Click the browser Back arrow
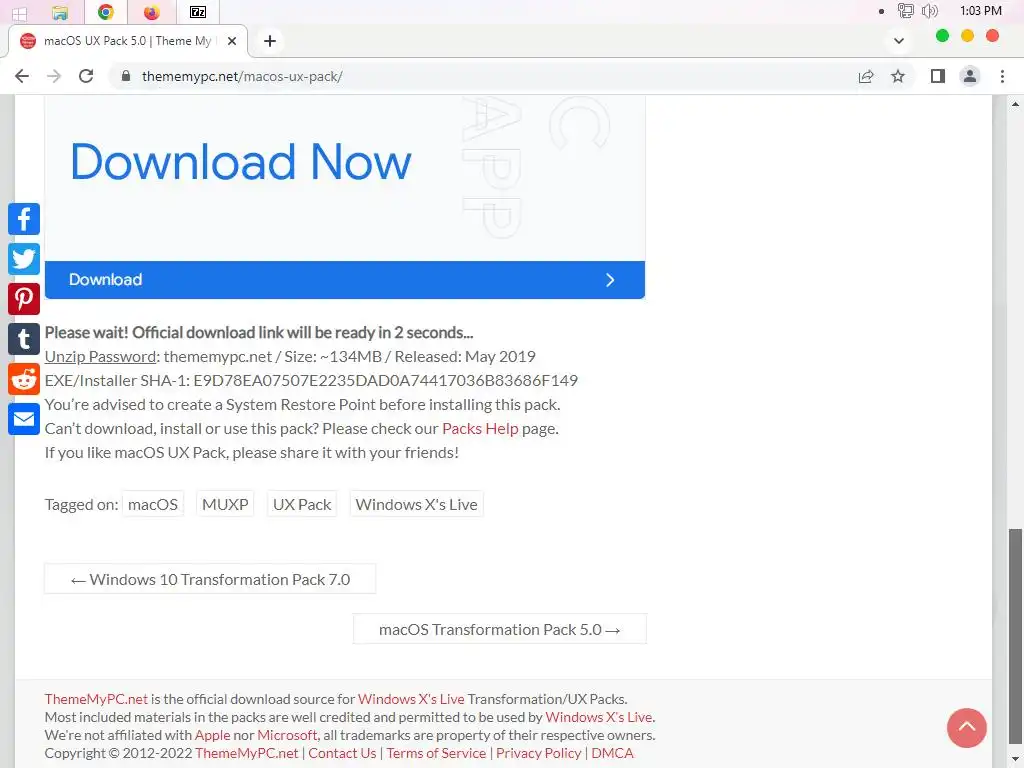 (x=22, y=76)
